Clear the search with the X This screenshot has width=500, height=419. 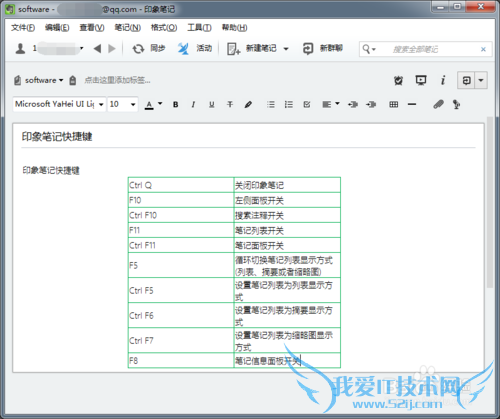(483, 49)
